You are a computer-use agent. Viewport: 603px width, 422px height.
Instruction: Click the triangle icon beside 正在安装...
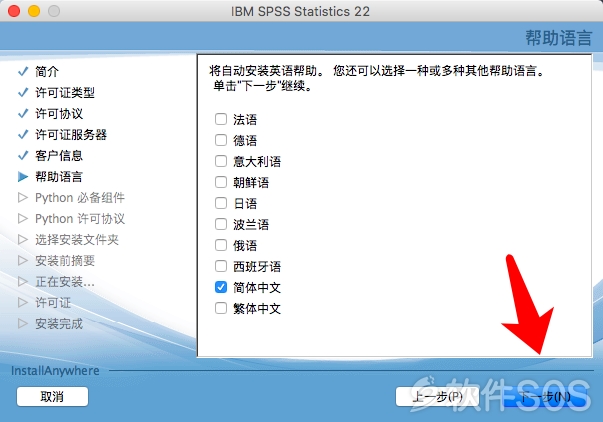[x=23, y=282]
